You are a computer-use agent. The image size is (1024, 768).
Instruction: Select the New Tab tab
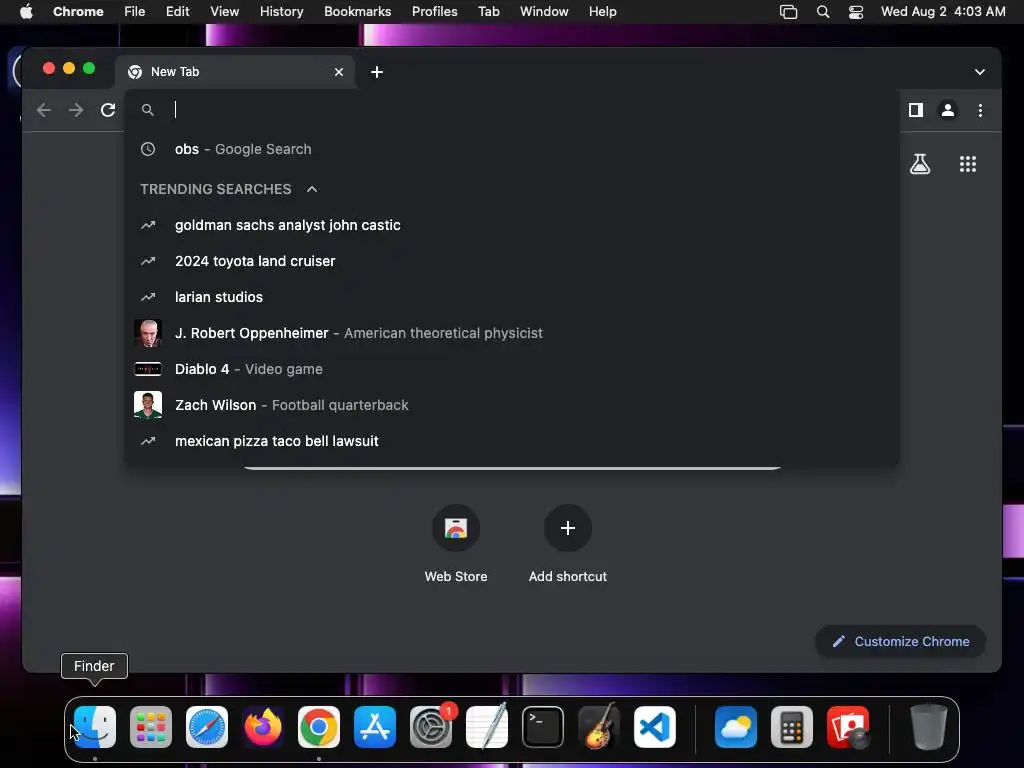235,72
